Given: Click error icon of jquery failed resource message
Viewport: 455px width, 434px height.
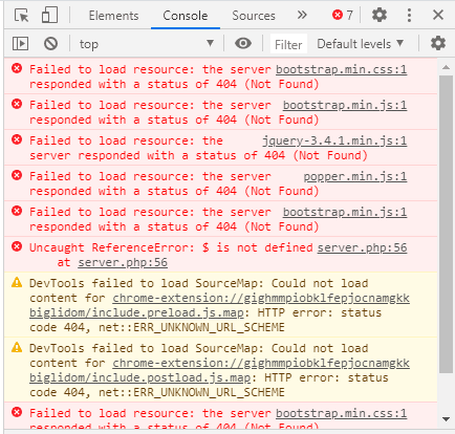Looking at the screenshot, I should pos(17,140).
